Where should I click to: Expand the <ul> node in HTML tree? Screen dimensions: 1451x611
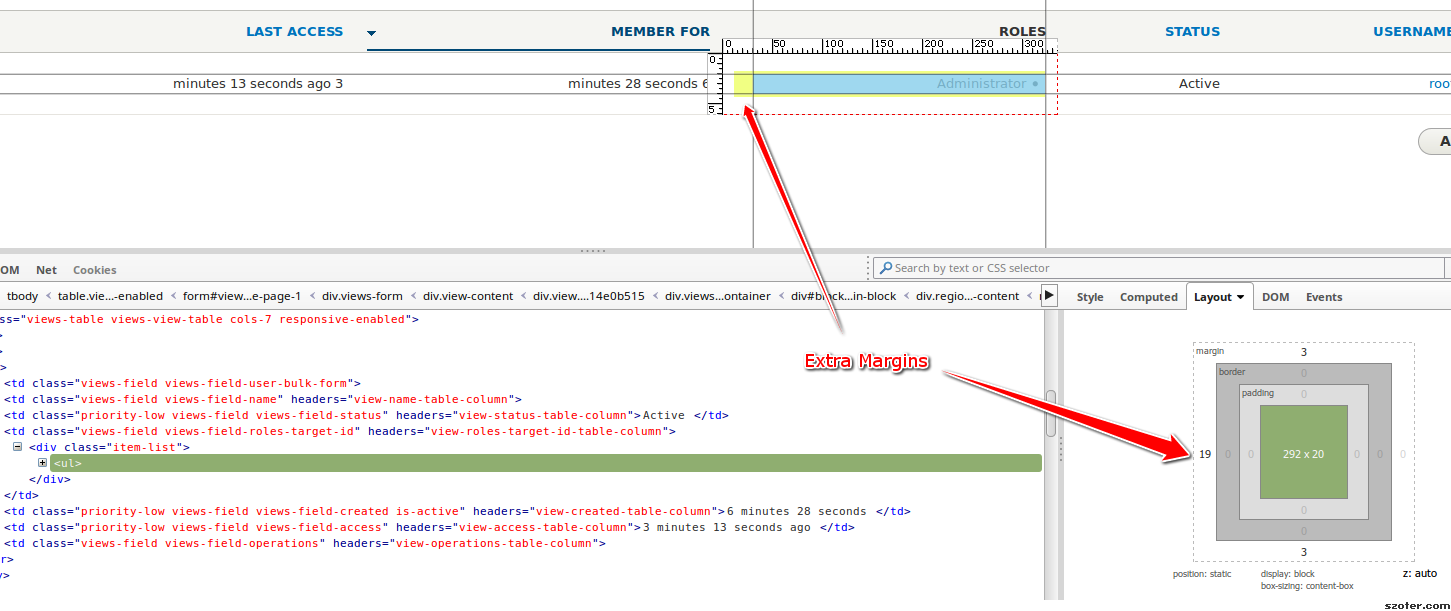coord(43,463)
